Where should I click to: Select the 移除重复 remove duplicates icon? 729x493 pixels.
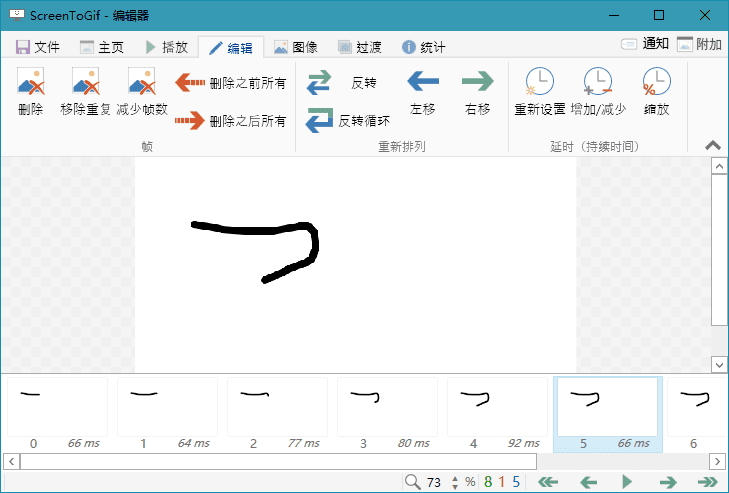click(85, 92)
